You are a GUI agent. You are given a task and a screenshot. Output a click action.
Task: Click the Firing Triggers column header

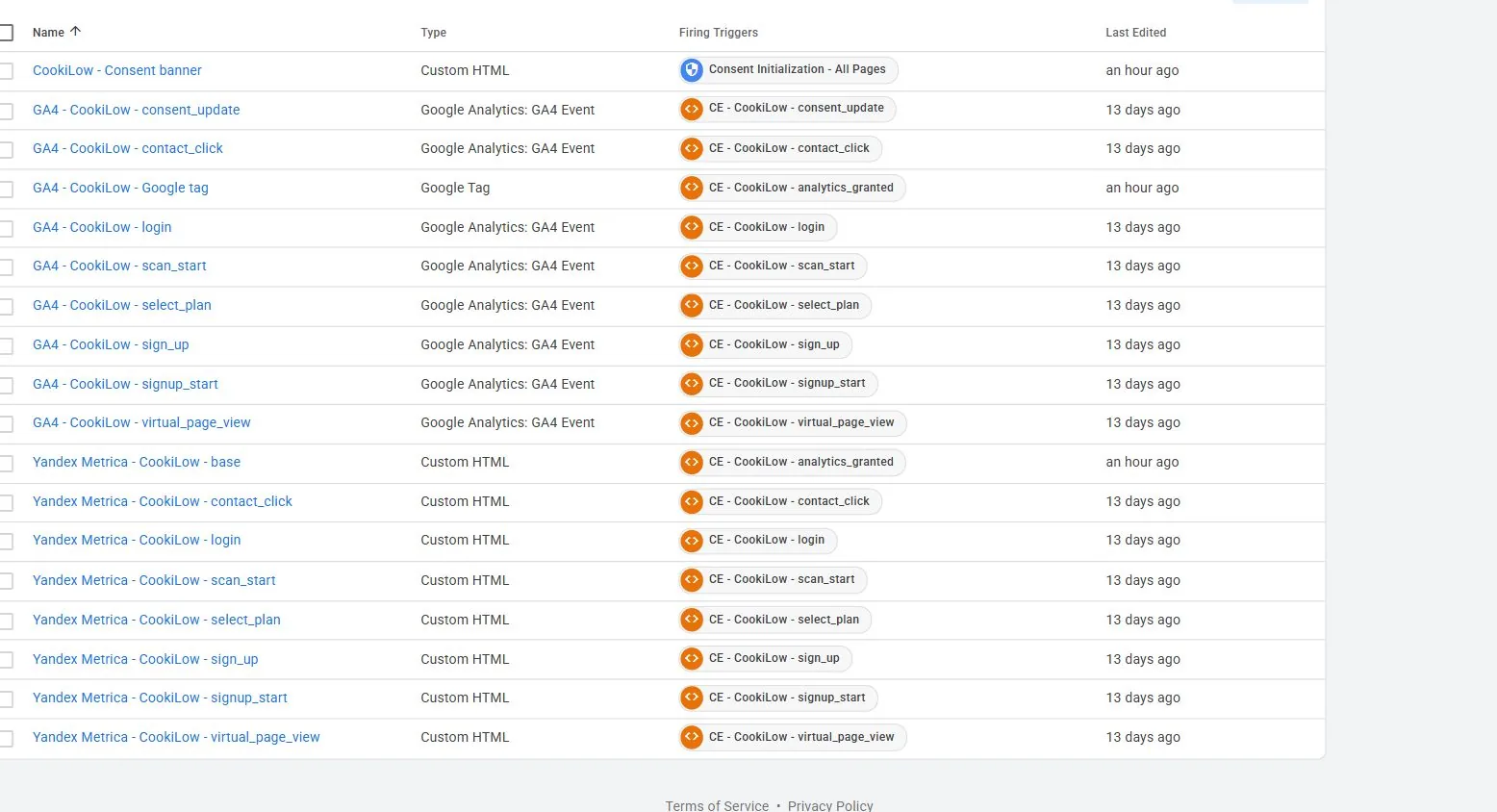tap(719, 33)
